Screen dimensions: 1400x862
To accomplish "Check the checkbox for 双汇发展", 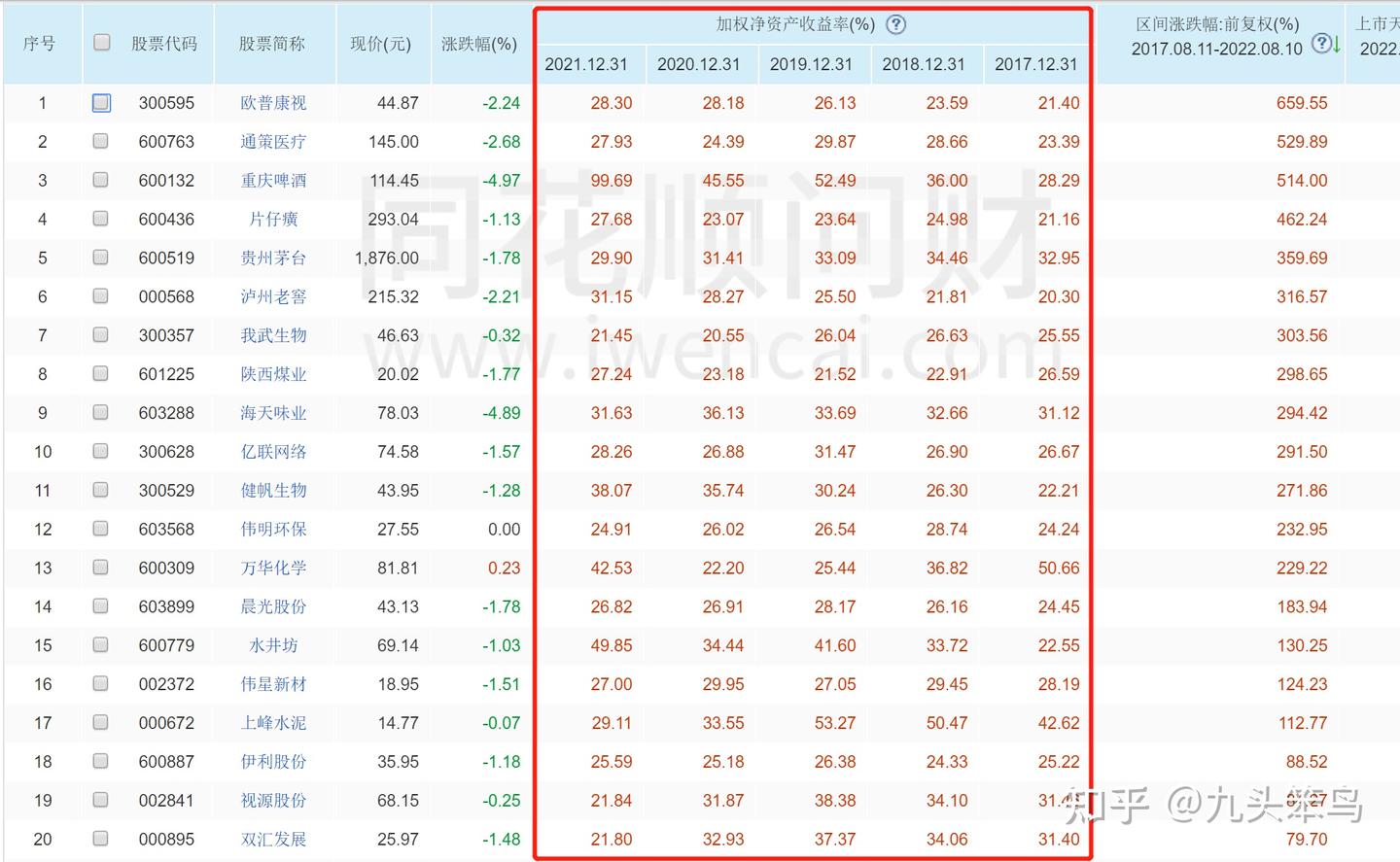I will [x=100, y=839].
